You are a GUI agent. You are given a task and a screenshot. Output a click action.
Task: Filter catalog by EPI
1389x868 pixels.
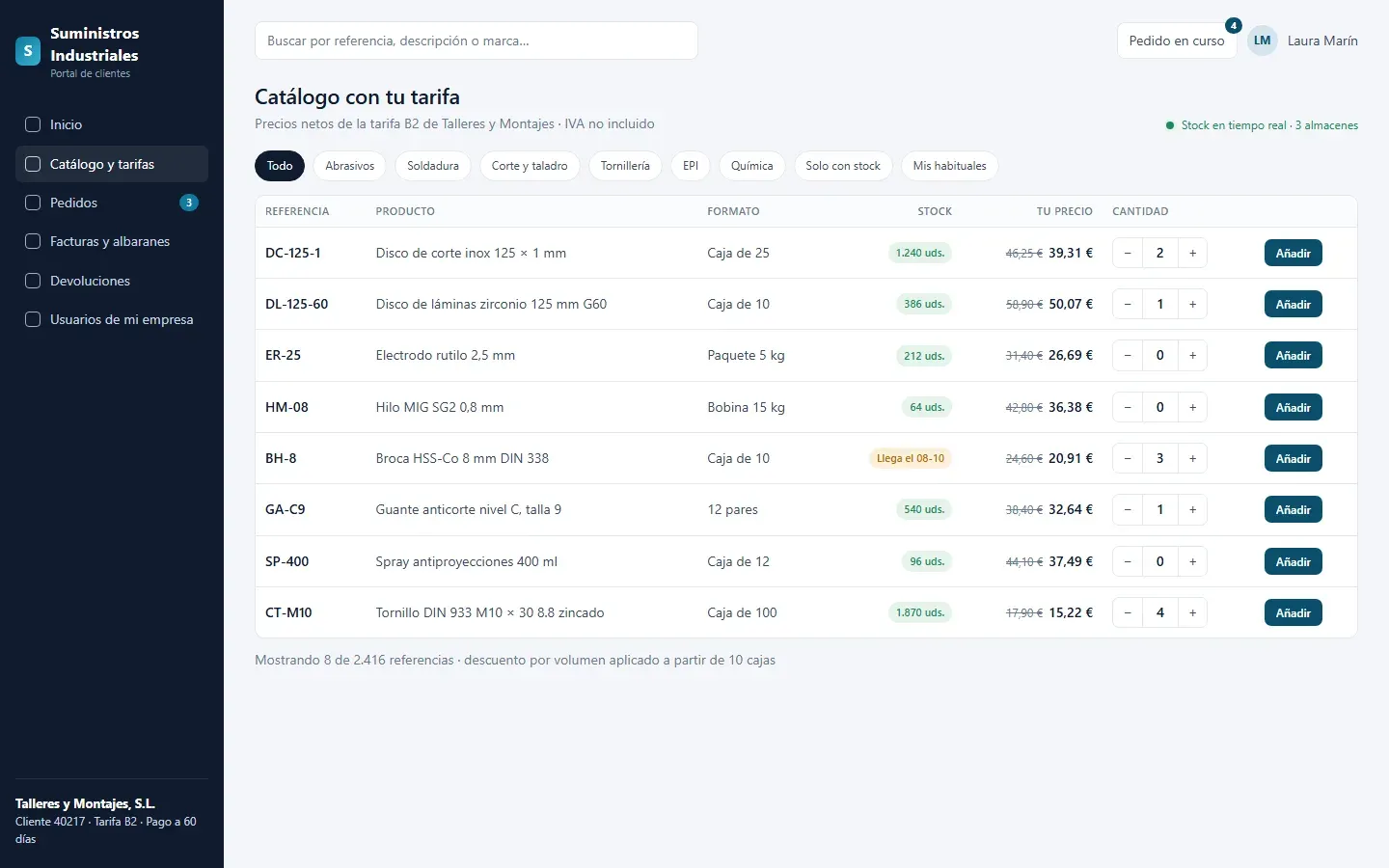point(691,166)
